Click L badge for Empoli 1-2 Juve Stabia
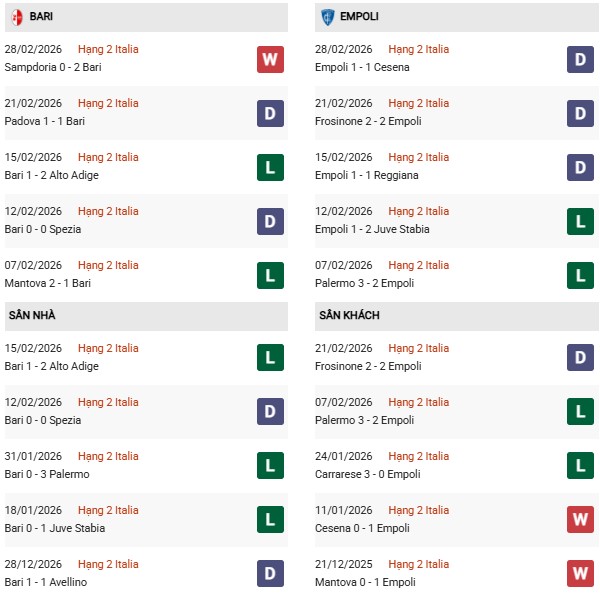 click(582, 221)
